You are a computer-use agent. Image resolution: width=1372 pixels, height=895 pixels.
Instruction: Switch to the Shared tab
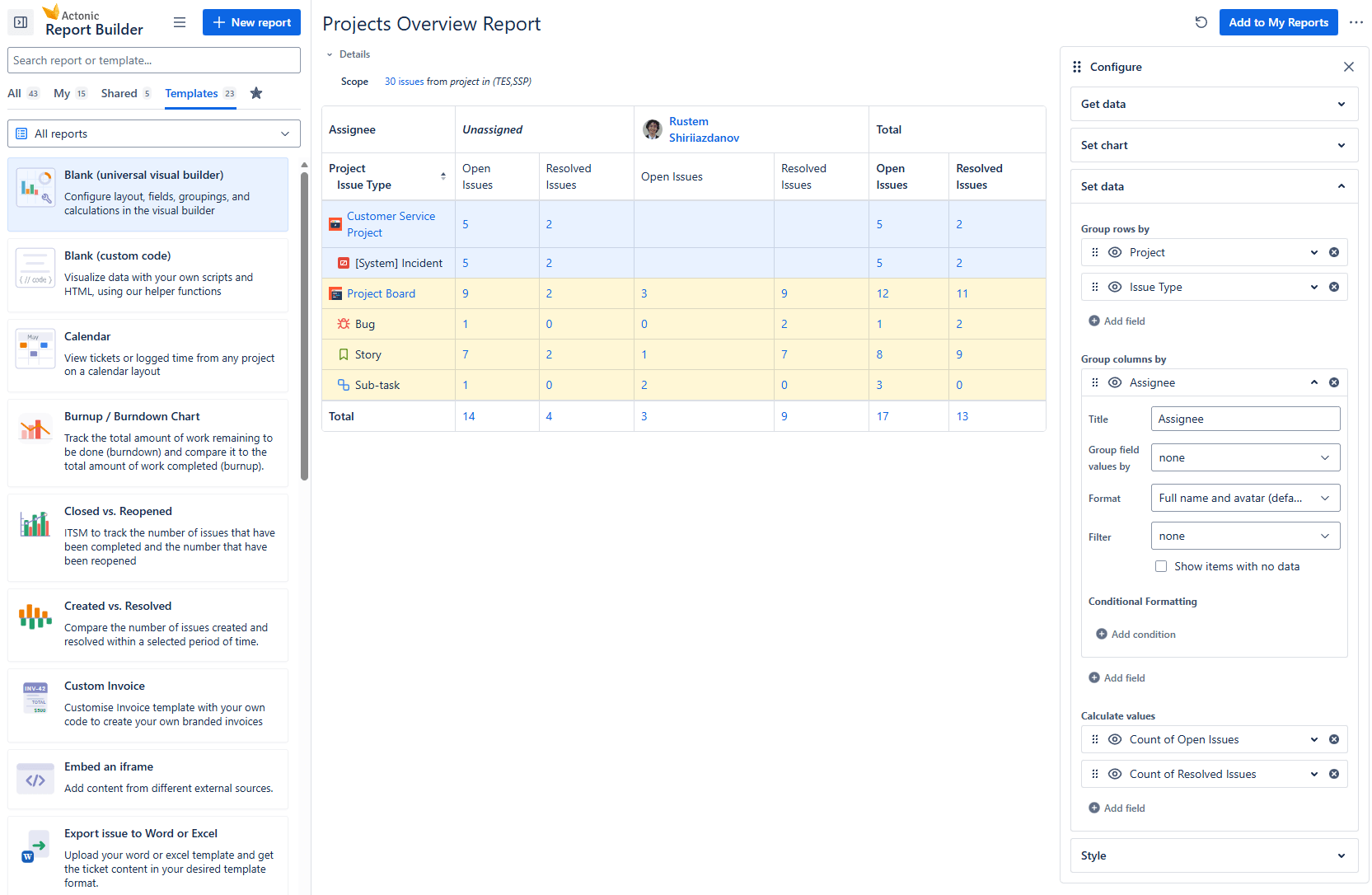(x=118, y=93)
